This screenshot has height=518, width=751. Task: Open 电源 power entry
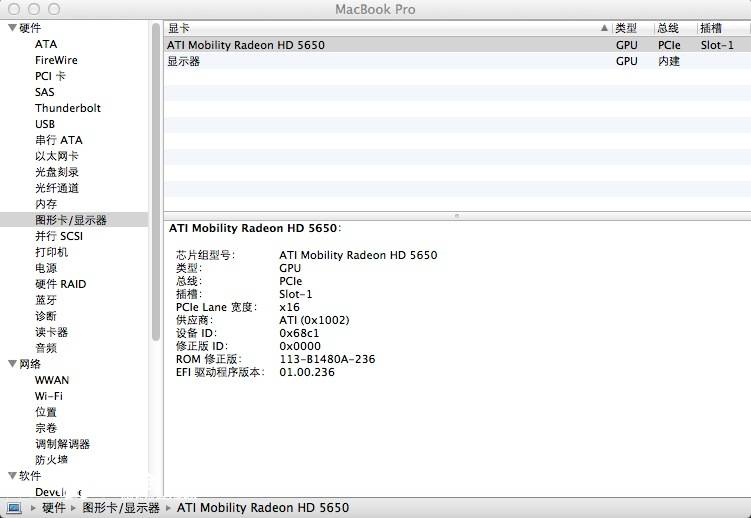click(46, 268)
